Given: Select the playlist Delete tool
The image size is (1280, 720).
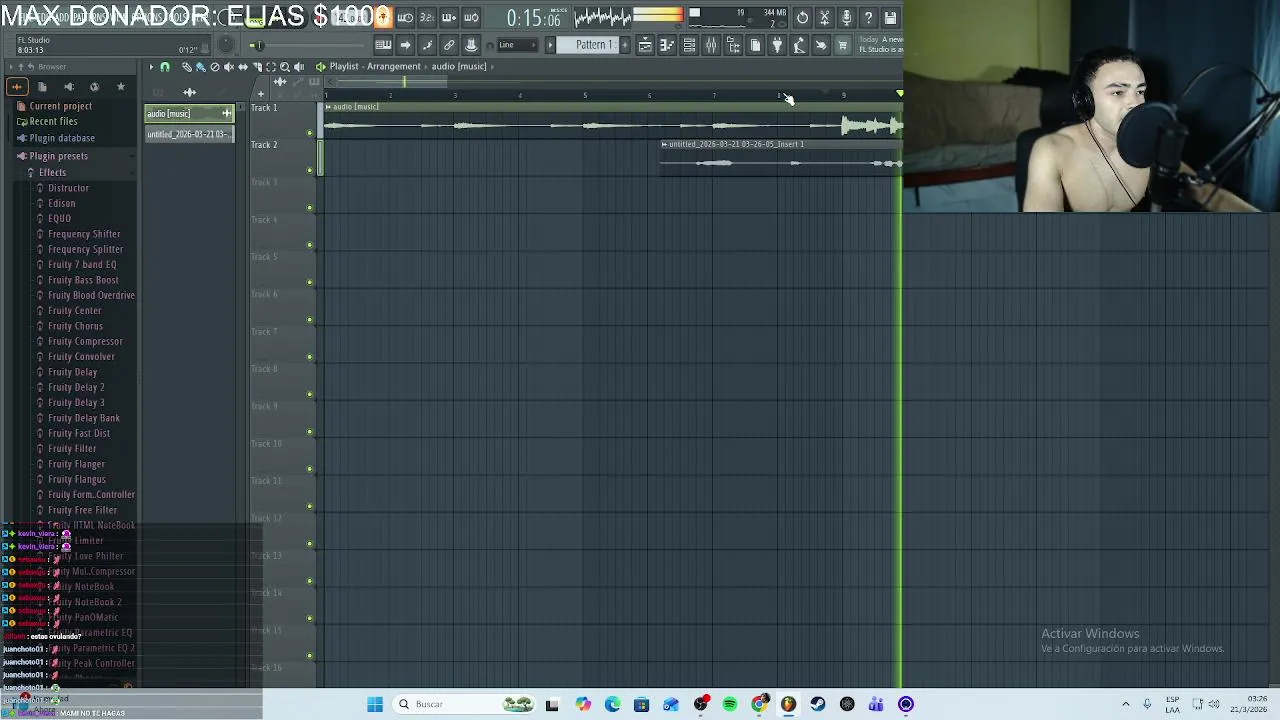Looking at the screenshot, I should click(x=215, y=67).
